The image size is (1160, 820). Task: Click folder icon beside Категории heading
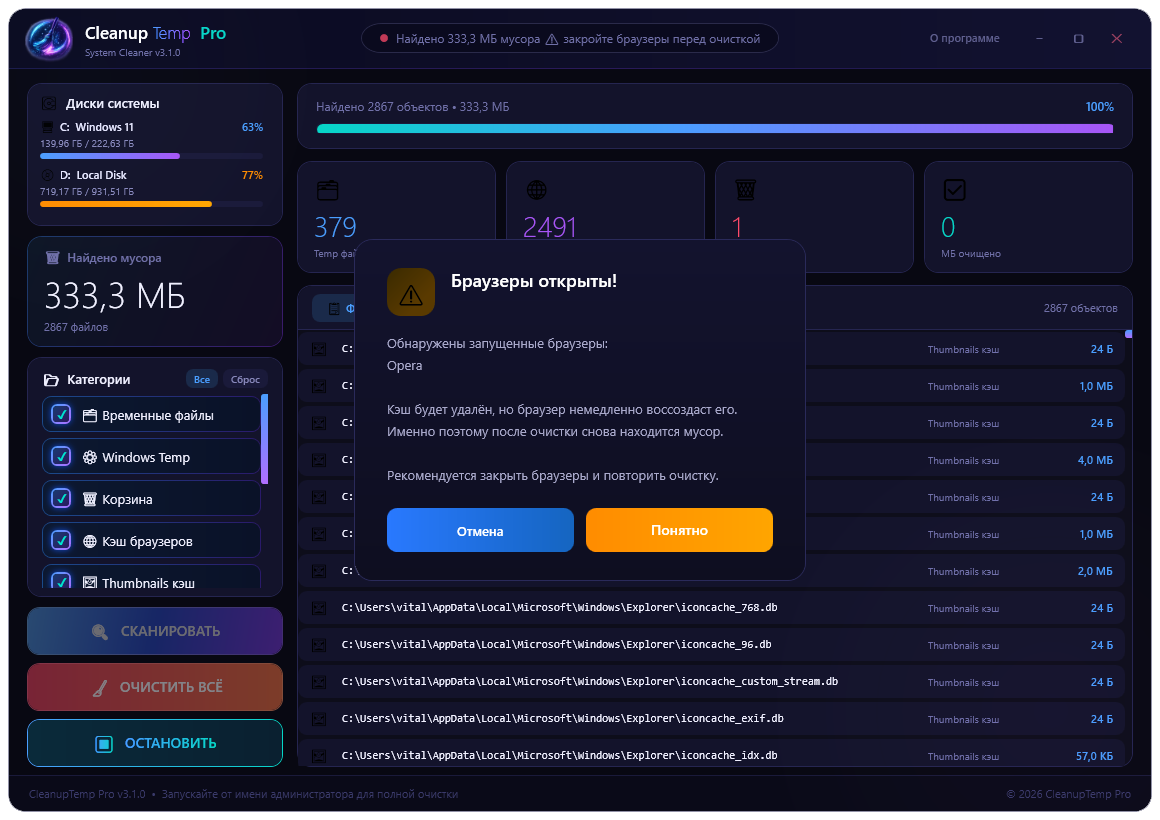[x=51, y=380]
